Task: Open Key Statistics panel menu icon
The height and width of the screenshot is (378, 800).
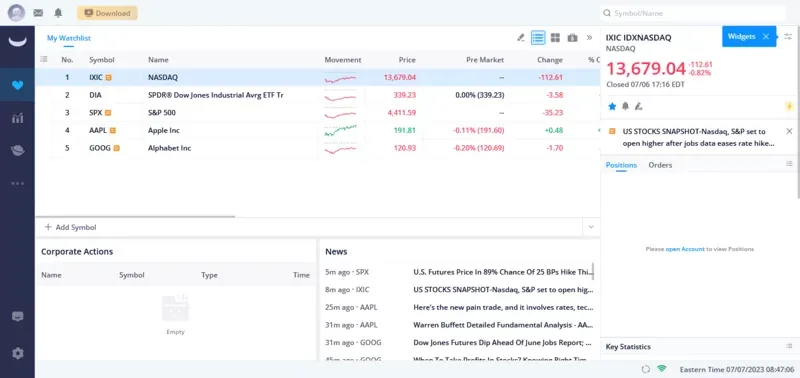Action: [x=789, y=346]
